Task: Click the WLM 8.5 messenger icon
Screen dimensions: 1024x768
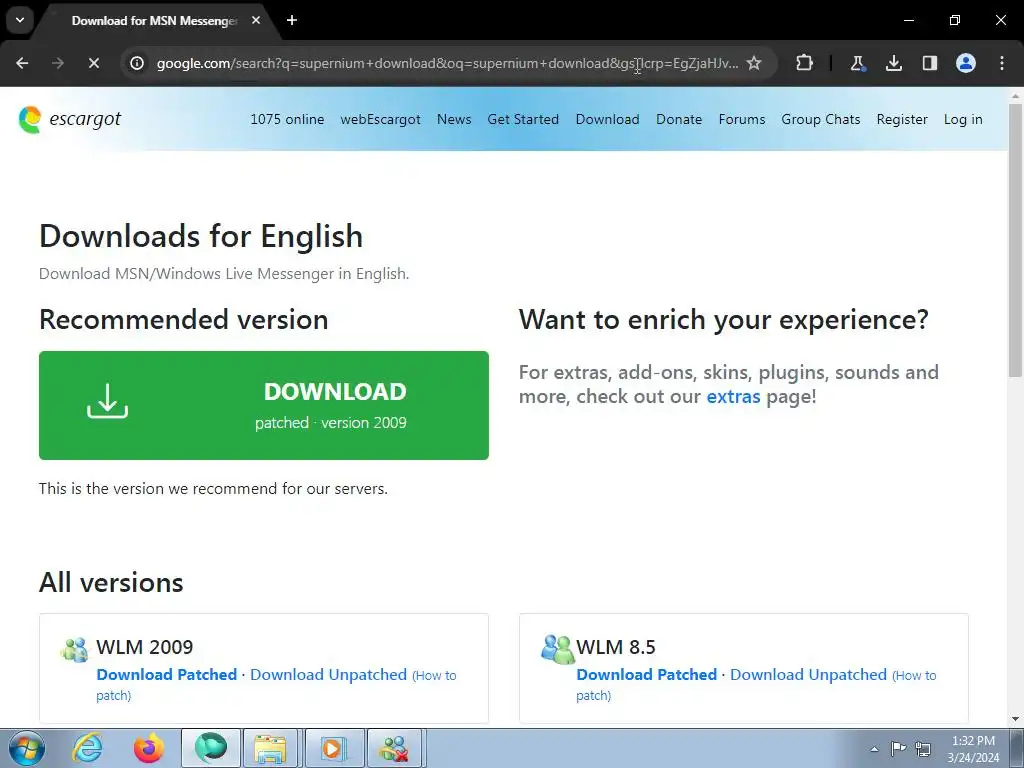Action: point(558,650)
